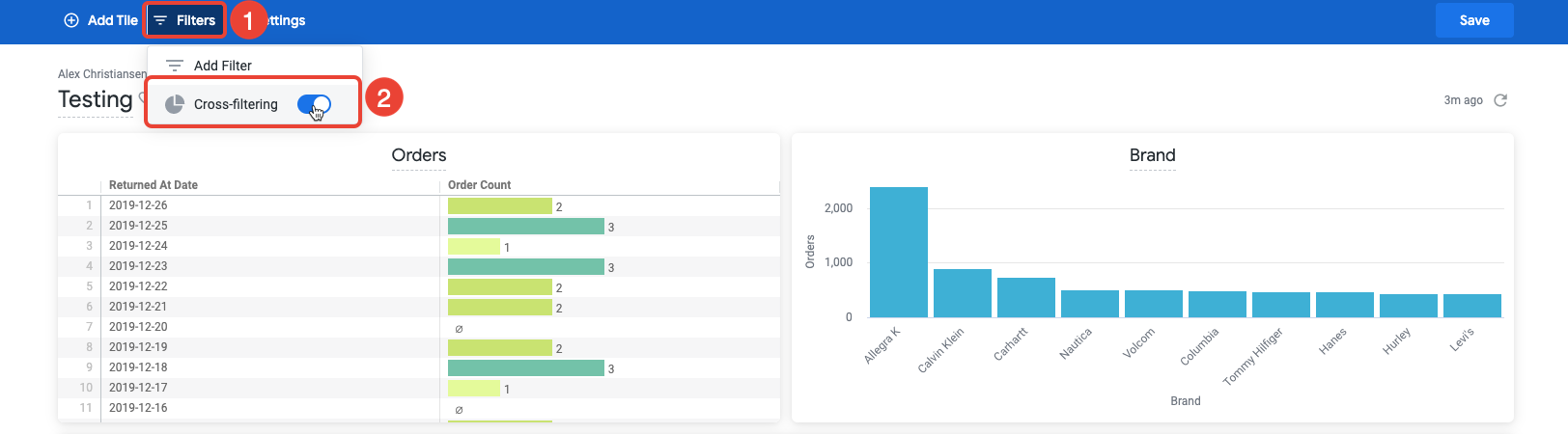Image resolution: width=1568 pixels, height=434 pixels.
Task: Select Add Filter menu entry
Action: [x=223, y=66]
